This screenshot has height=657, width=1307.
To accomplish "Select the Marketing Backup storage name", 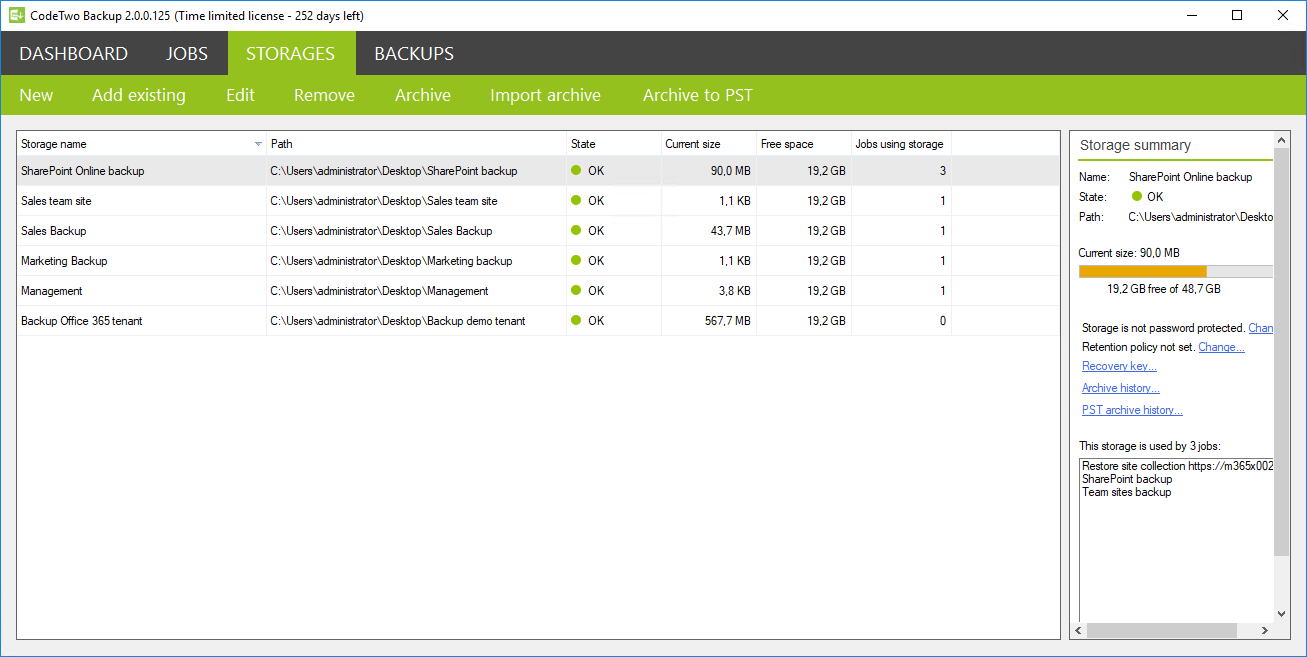I will point(64,261).
